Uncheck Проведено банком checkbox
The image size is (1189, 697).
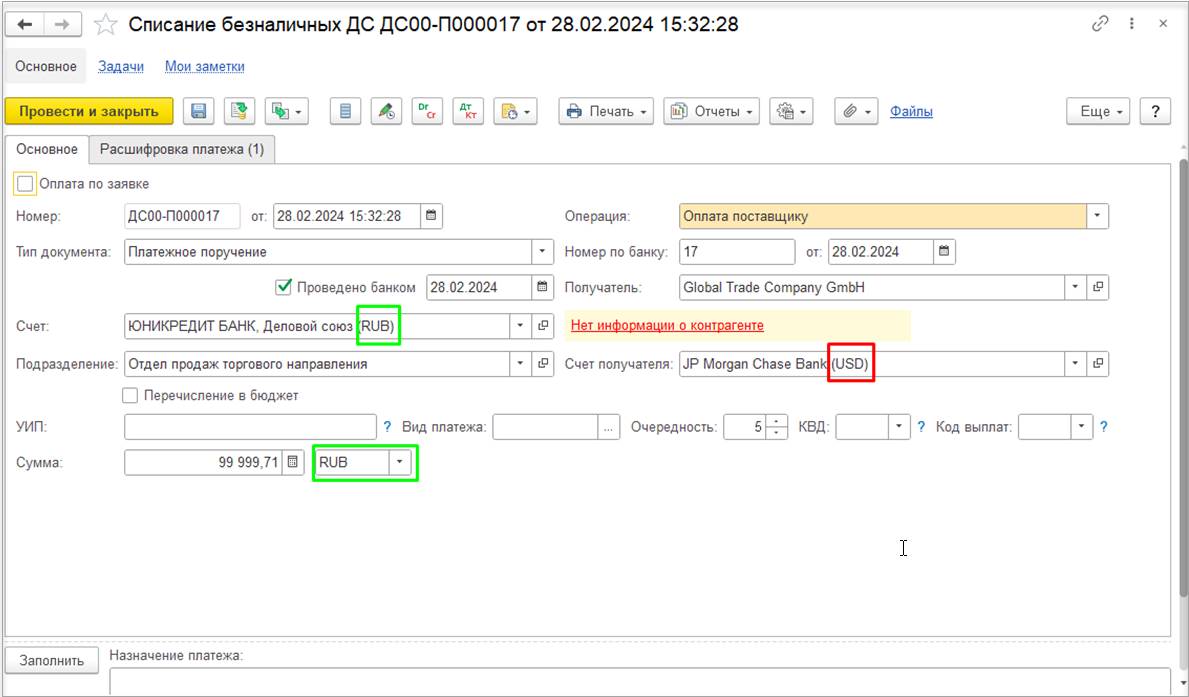pyautogui.click(x=284, y=287)
